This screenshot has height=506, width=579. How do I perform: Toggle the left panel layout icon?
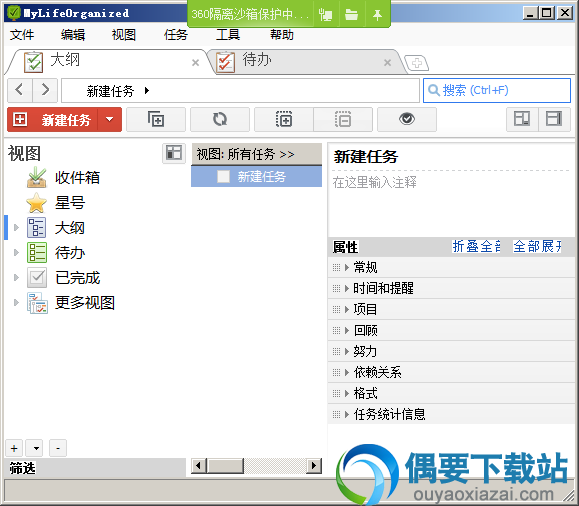click(522, 119)
